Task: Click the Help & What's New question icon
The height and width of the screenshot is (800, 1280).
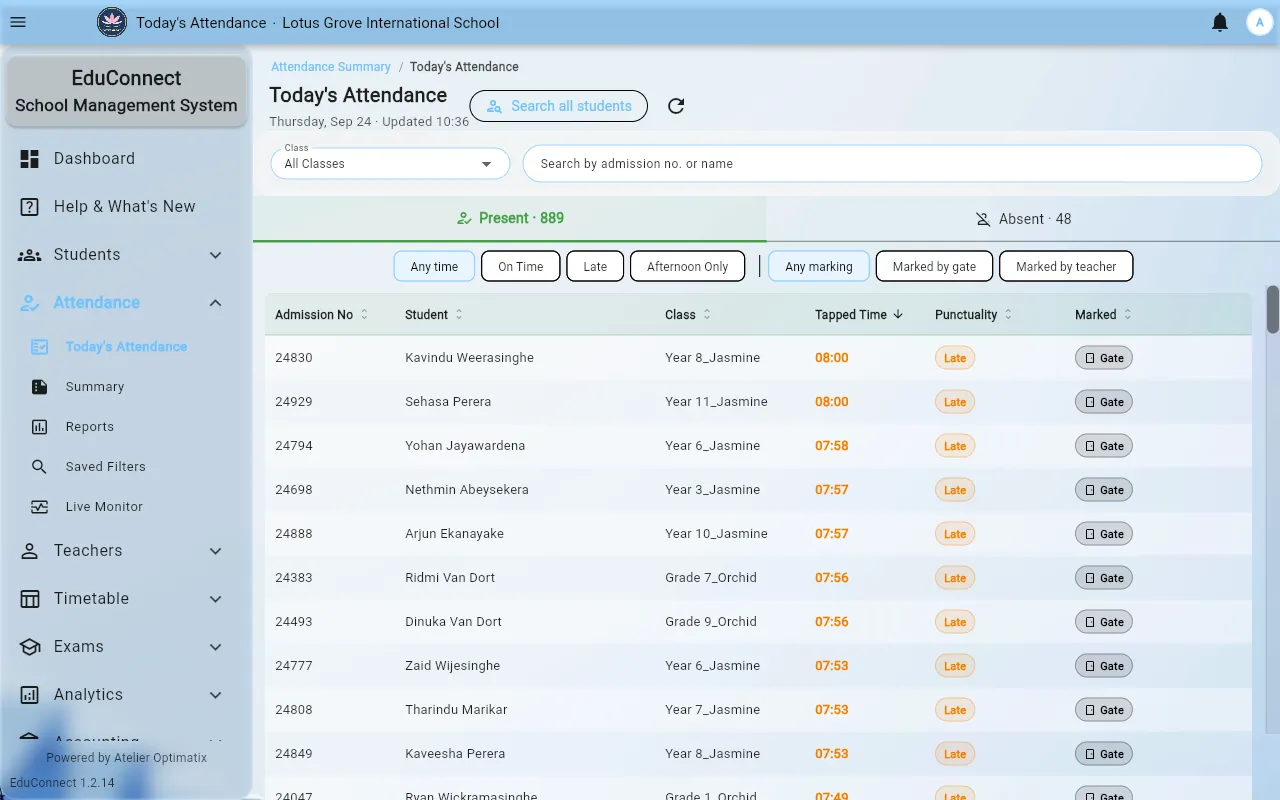Action: 30,206
